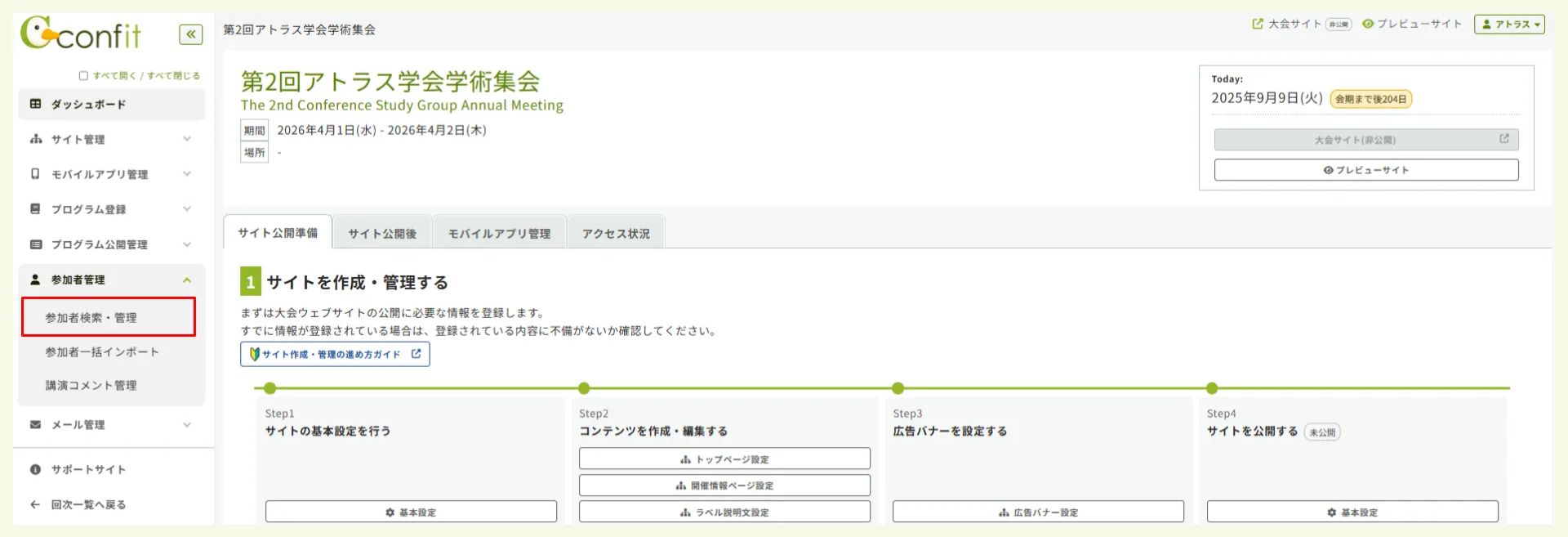1568x537 pixels.
Task: Click the back arrow beside 回次一覧へ戻る
Action: pyautogui.click(x=35, y=505)
